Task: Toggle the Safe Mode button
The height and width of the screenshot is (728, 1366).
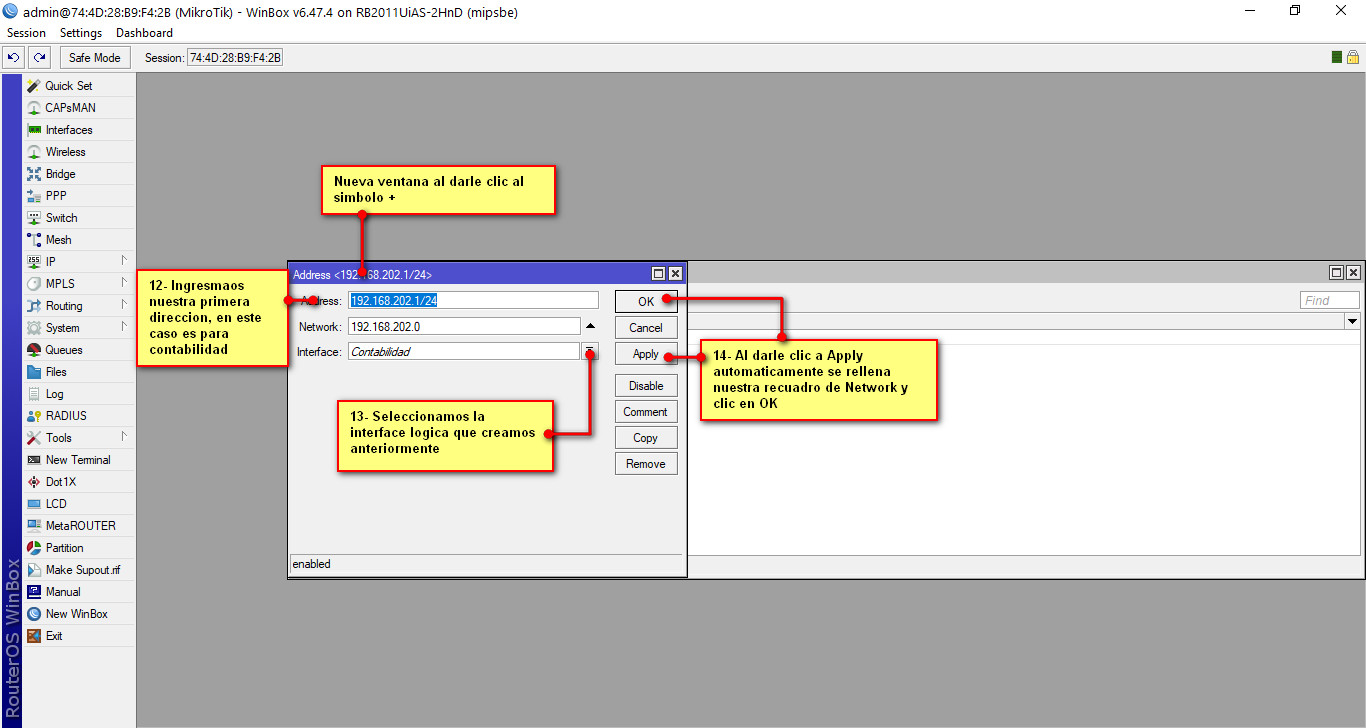Action: coord(94,58)
